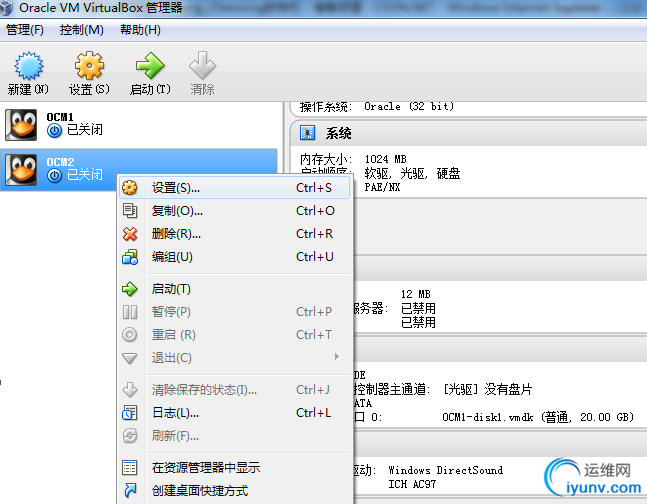Click the [光驱] 没有盘片 optical drive entry
This screenshot has height=504, width=647.
488,389
